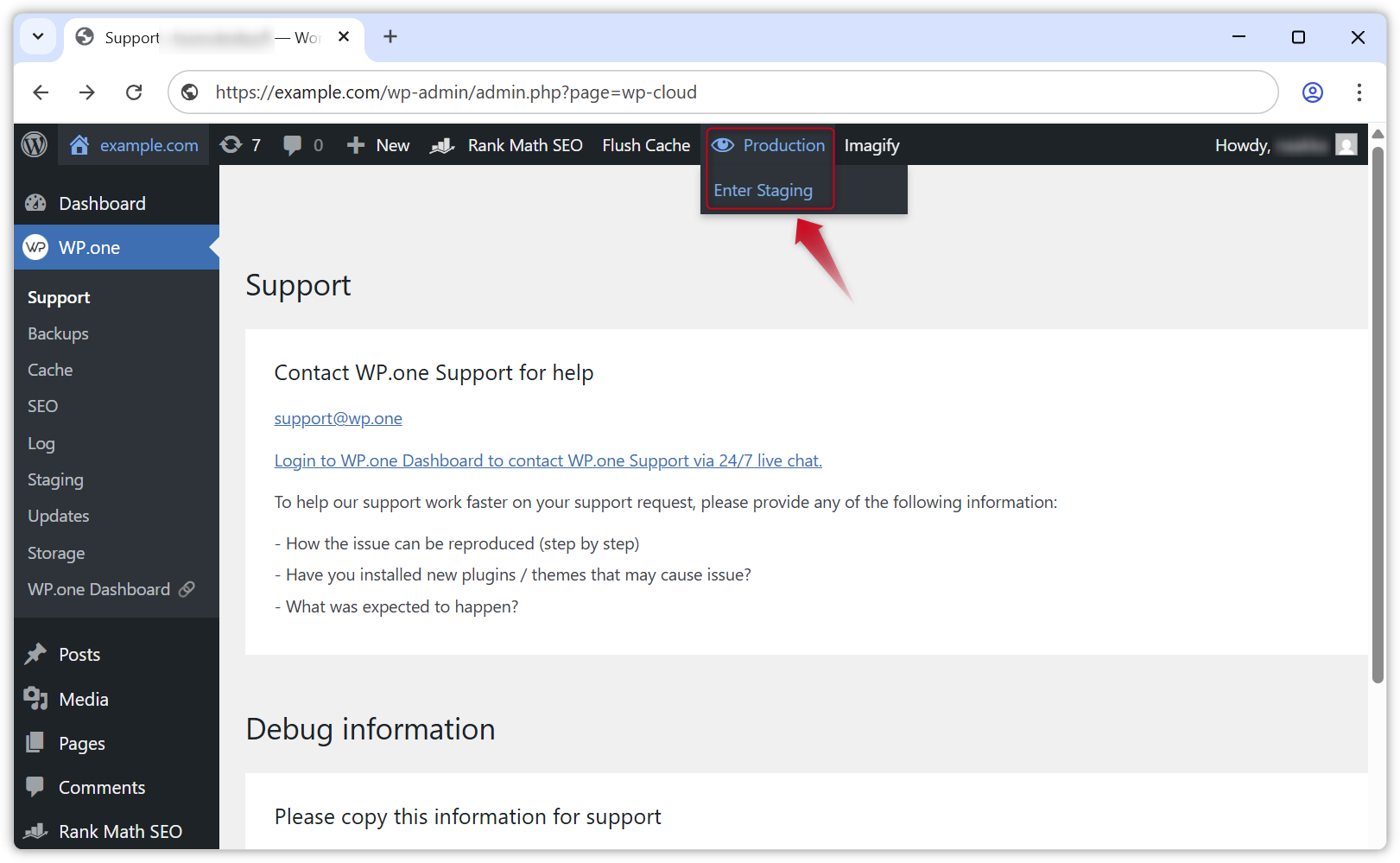This screenshot has height=863, width=1400.
Task: Open the updates icon showing 7
Action: point(231,144)
